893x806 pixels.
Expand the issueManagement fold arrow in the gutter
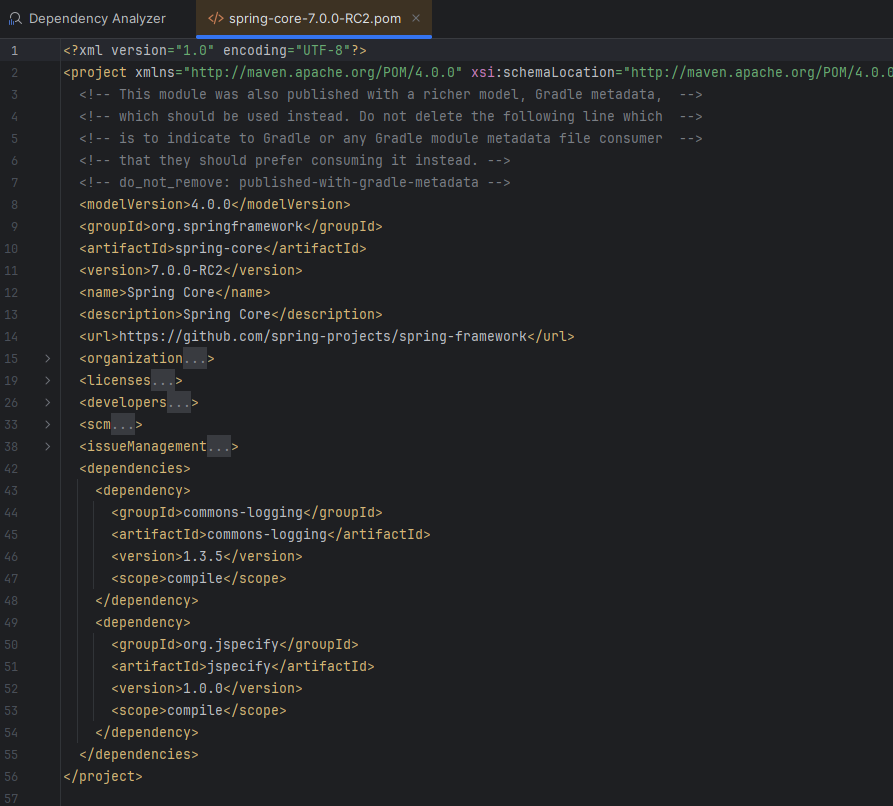click(x=47, y=446)
